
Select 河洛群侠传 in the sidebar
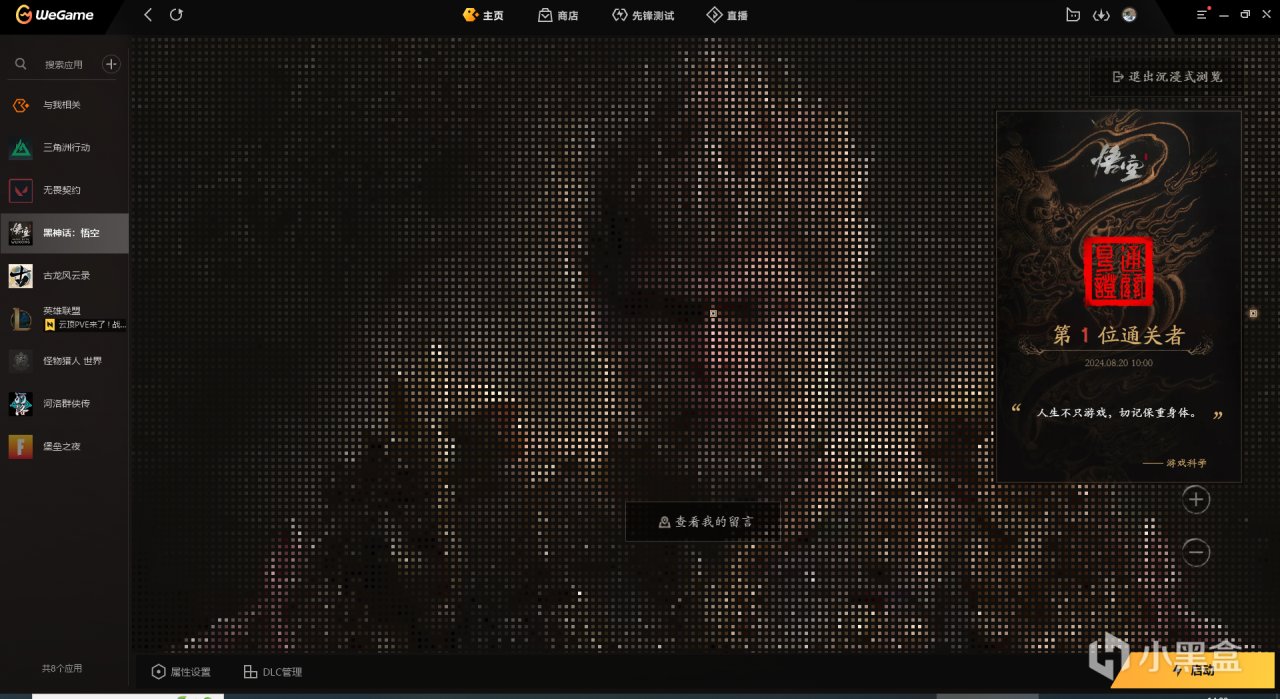point(64,404)
